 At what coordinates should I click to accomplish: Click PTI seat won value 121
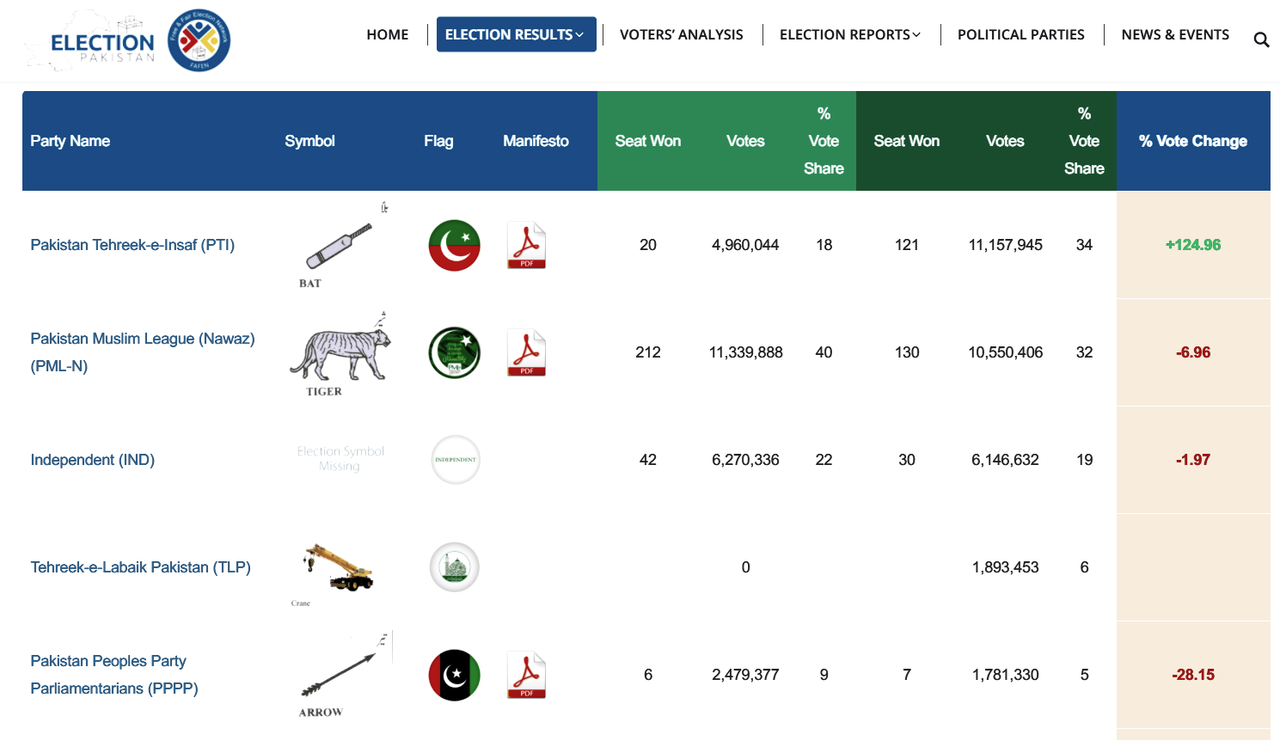(907, 245)
